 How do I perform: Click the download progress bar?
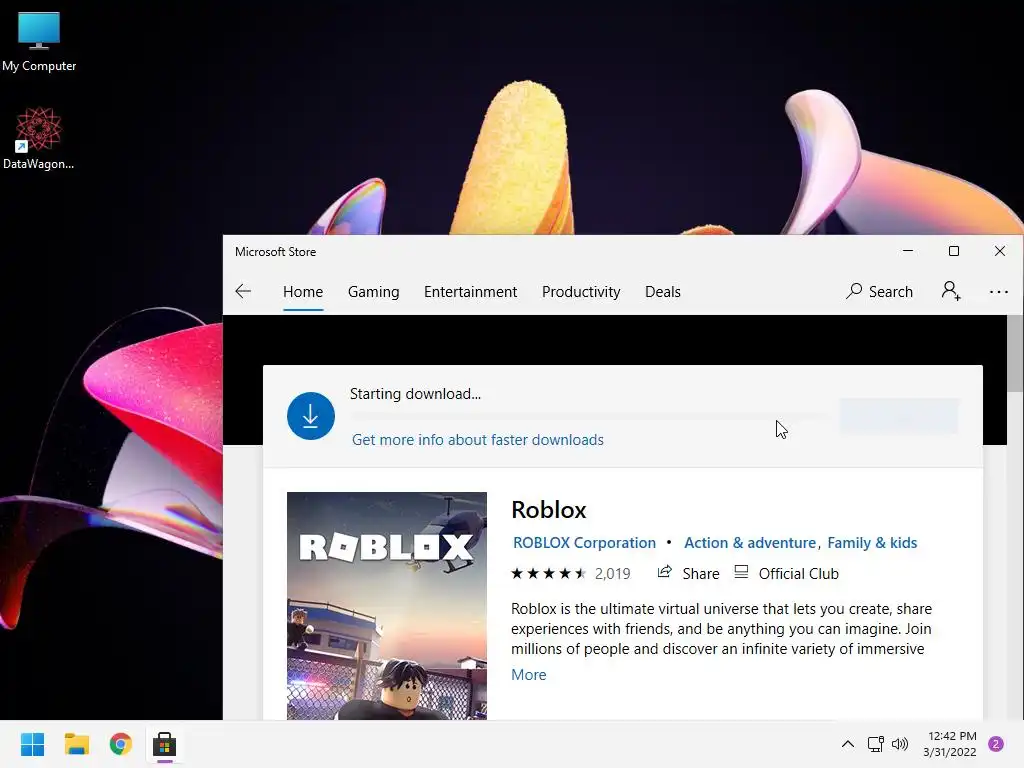pos(589,416)
